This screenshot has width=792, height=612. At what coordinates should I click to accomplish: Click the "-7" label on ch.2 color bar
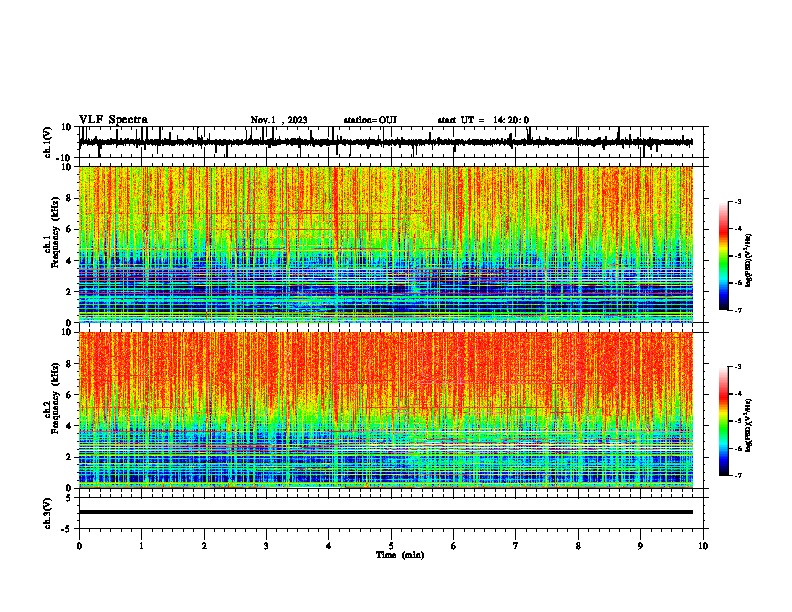(x=737, y=476)
